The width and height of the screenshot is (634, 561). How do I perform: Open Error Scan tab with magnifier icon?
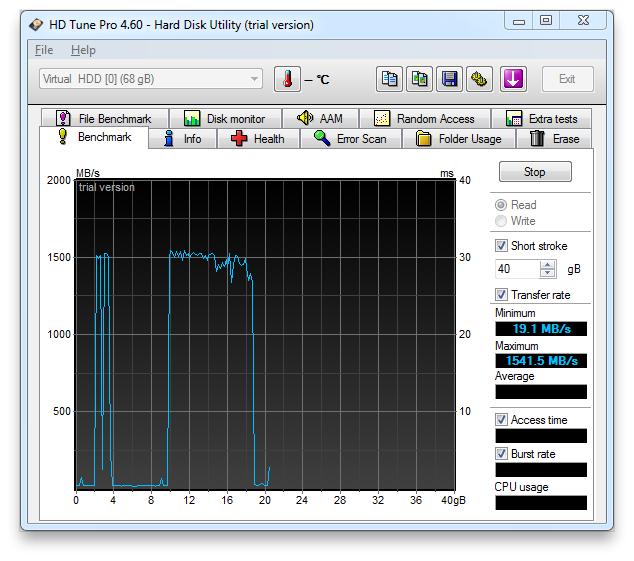coord(351,139)
